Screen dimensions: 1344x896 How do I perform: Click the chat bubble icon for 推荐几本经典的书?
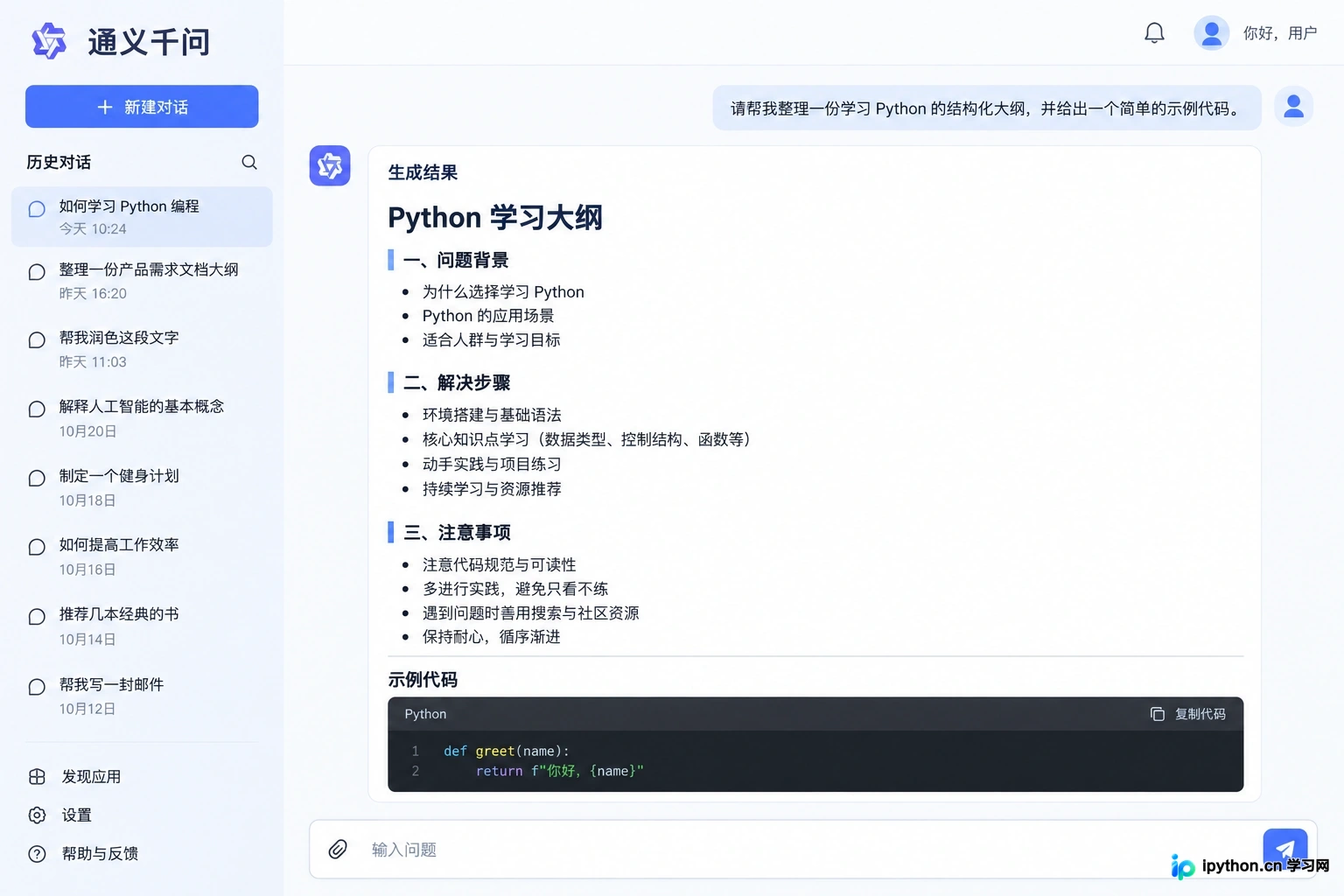(37, 617)
